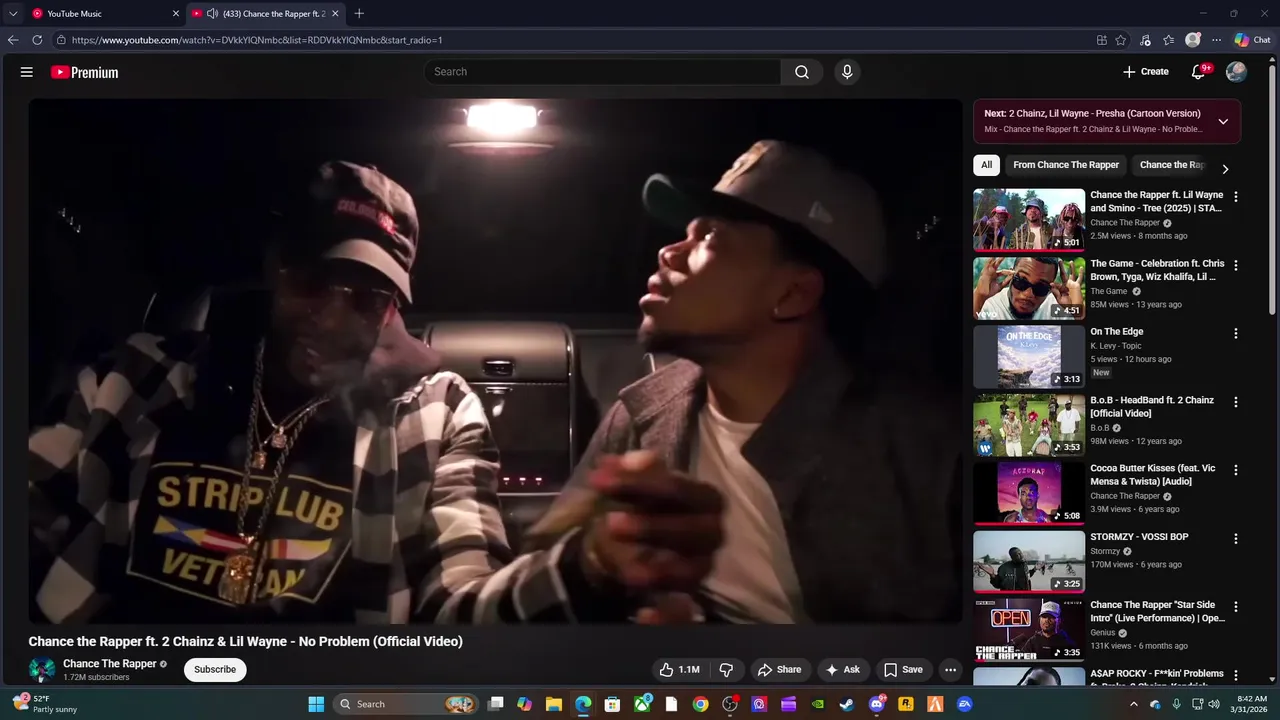Image resolution: width=1280 pixels, height=720 pixels.
Task: Share the video
Action: [779, 670]
